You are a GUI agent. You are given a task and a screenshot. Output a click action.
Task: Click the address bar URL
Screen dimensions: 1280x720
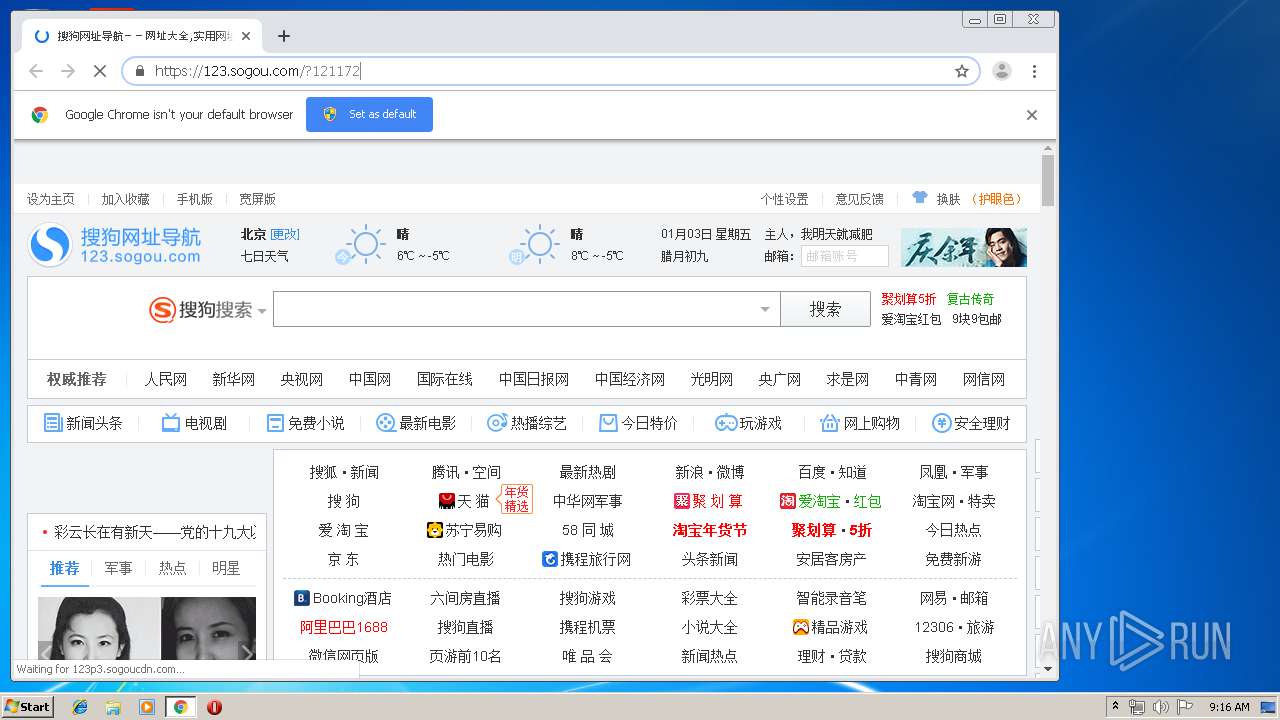[257, 71]
